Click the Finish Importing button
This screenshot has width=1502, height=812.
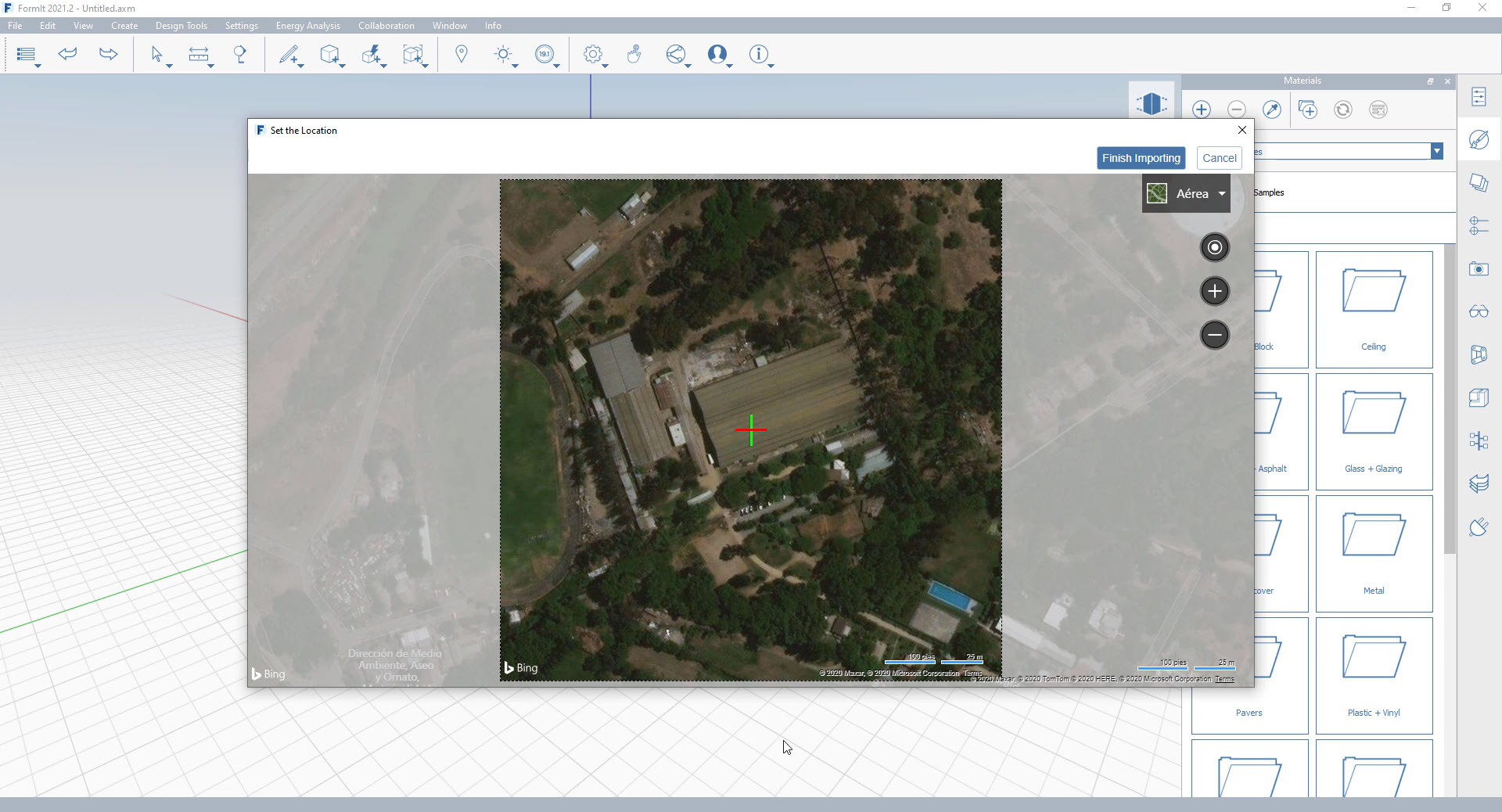[1141, 158]
